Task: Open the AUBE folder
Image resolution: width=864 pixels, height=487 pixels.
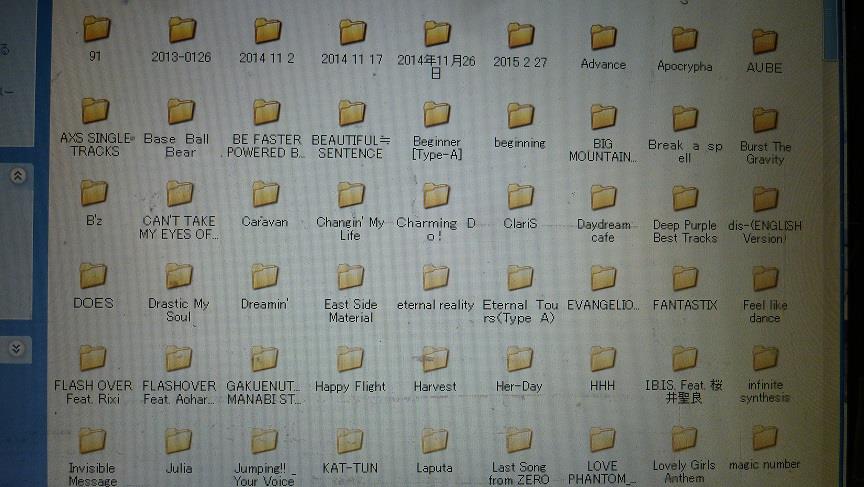Action: tap(765, 41)
